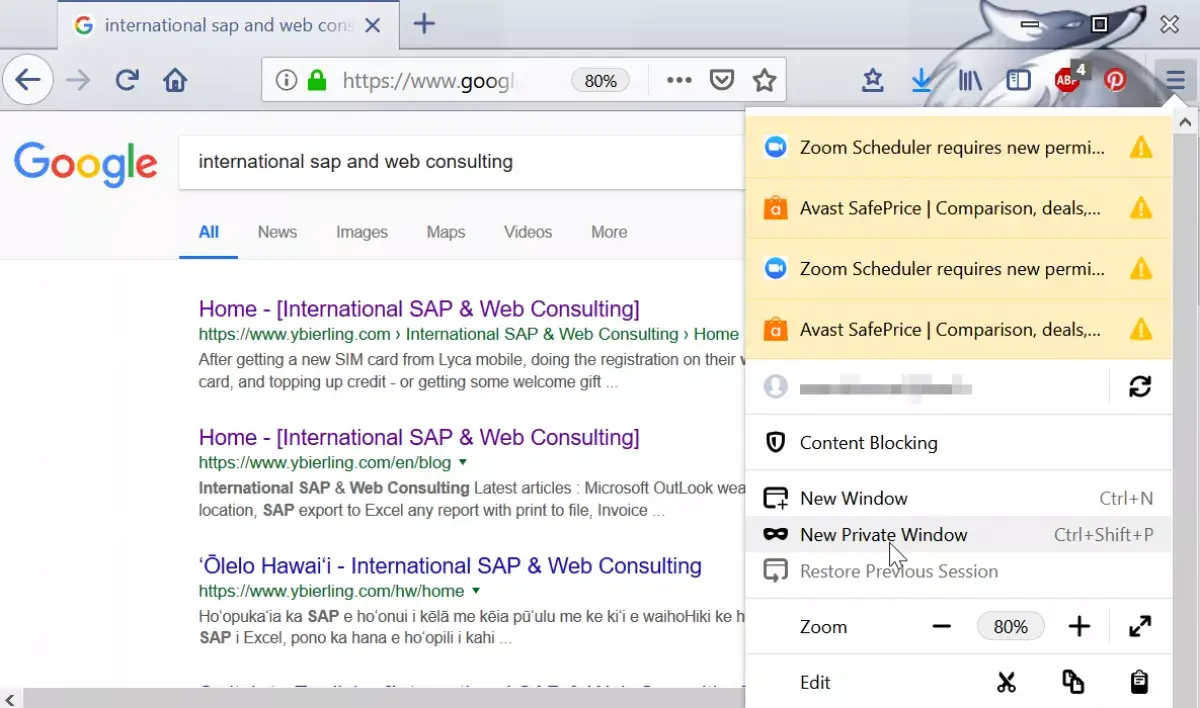Open a new tab with the plus button
This screenshot has height=708, width=1200.
(424, 24)
